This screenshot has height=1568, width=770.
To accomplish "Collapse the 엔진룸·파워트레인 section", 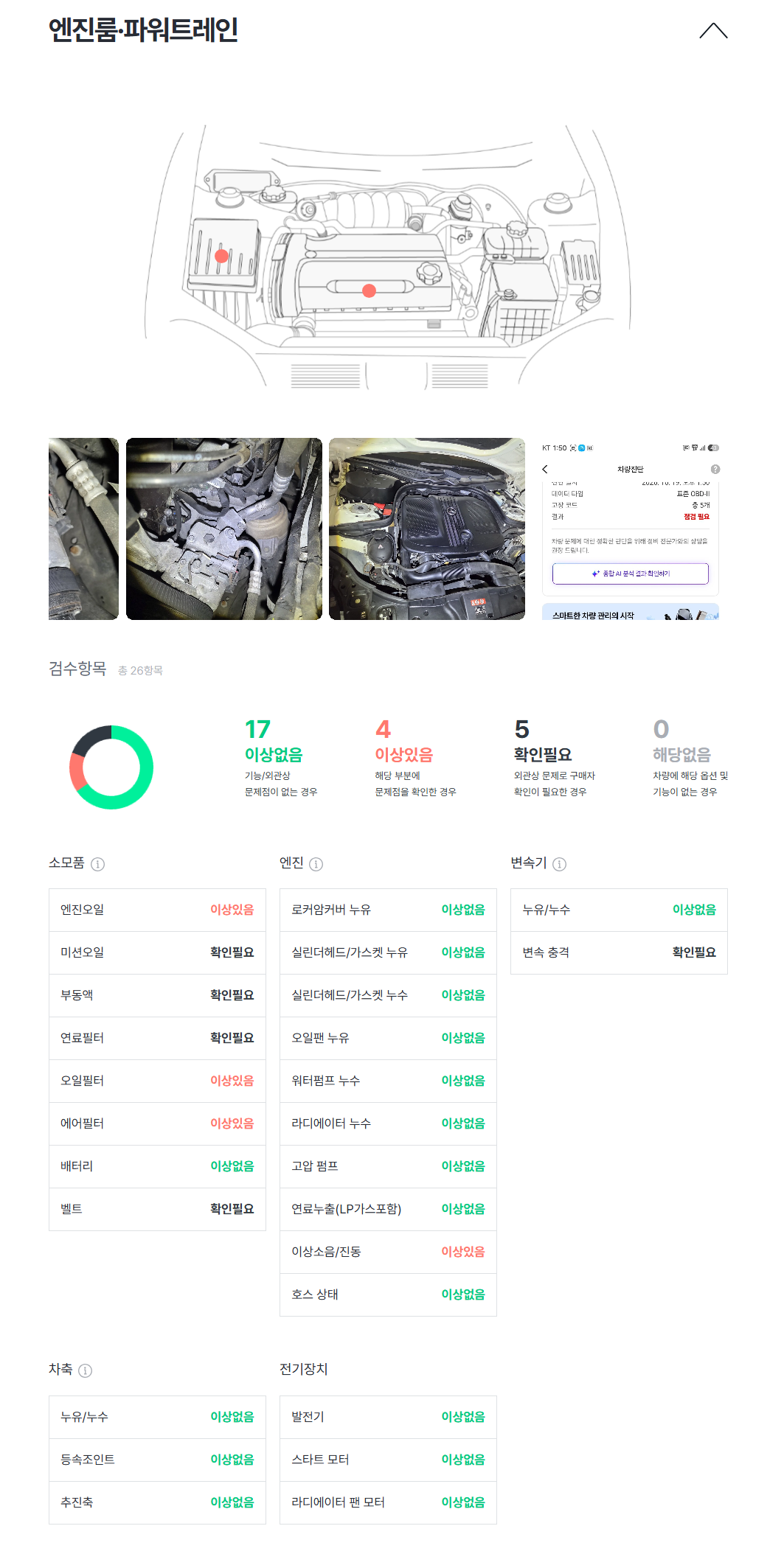I will (x=713, y=30).
